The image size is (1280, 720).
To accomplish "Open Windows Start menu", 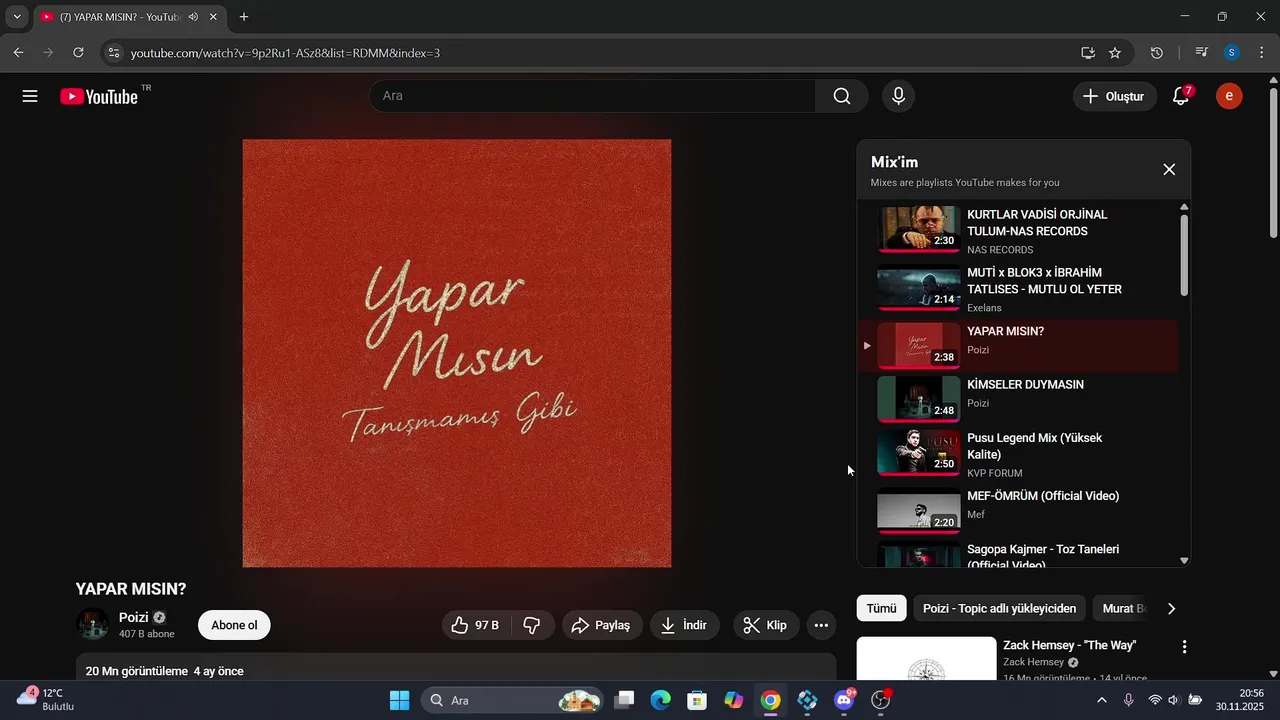I will 399,700.
